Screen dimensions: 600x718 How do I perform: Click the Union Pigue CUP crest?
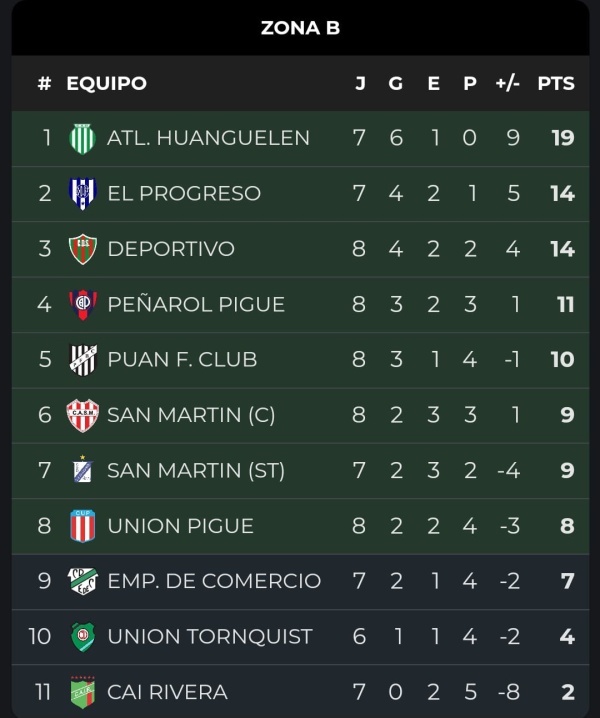pos(82,526)
